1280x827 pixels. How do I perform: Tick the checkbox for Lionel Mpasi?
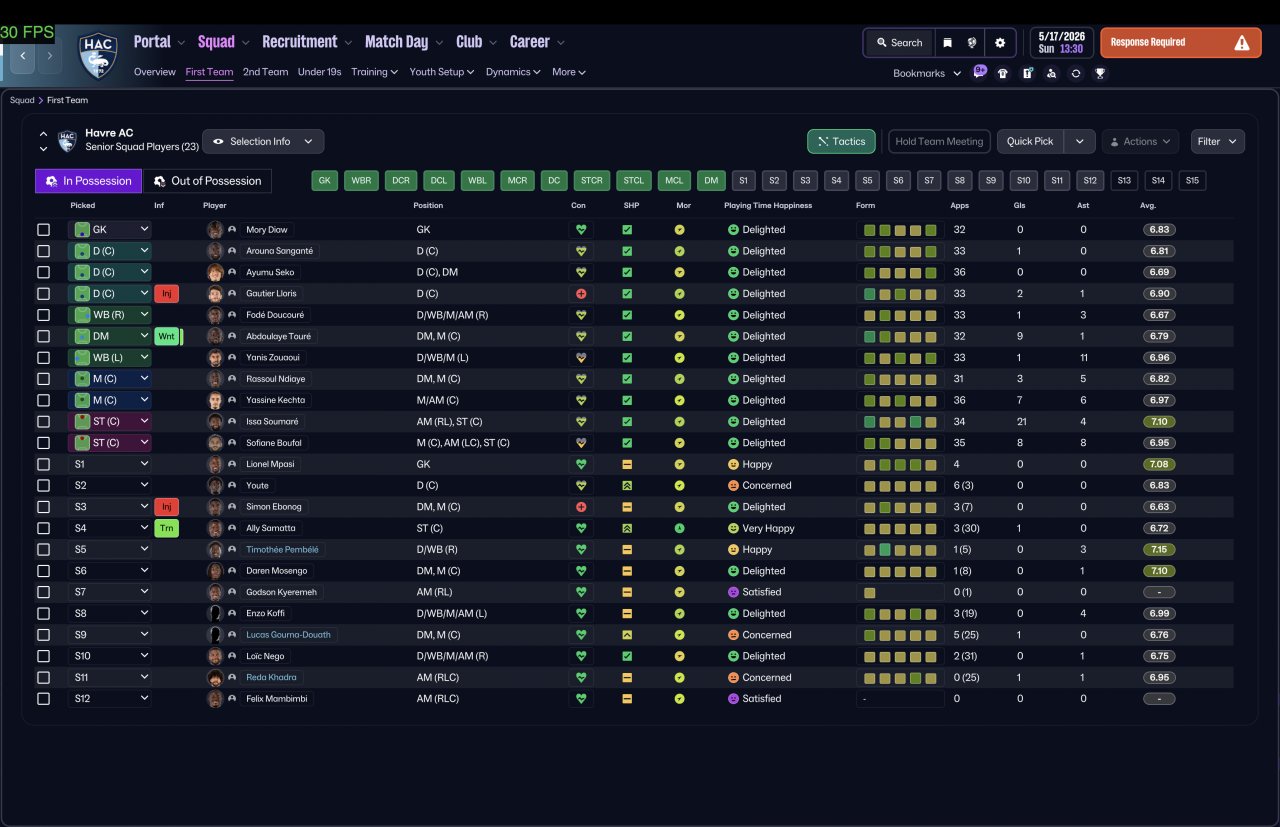[x=43, y=464]
